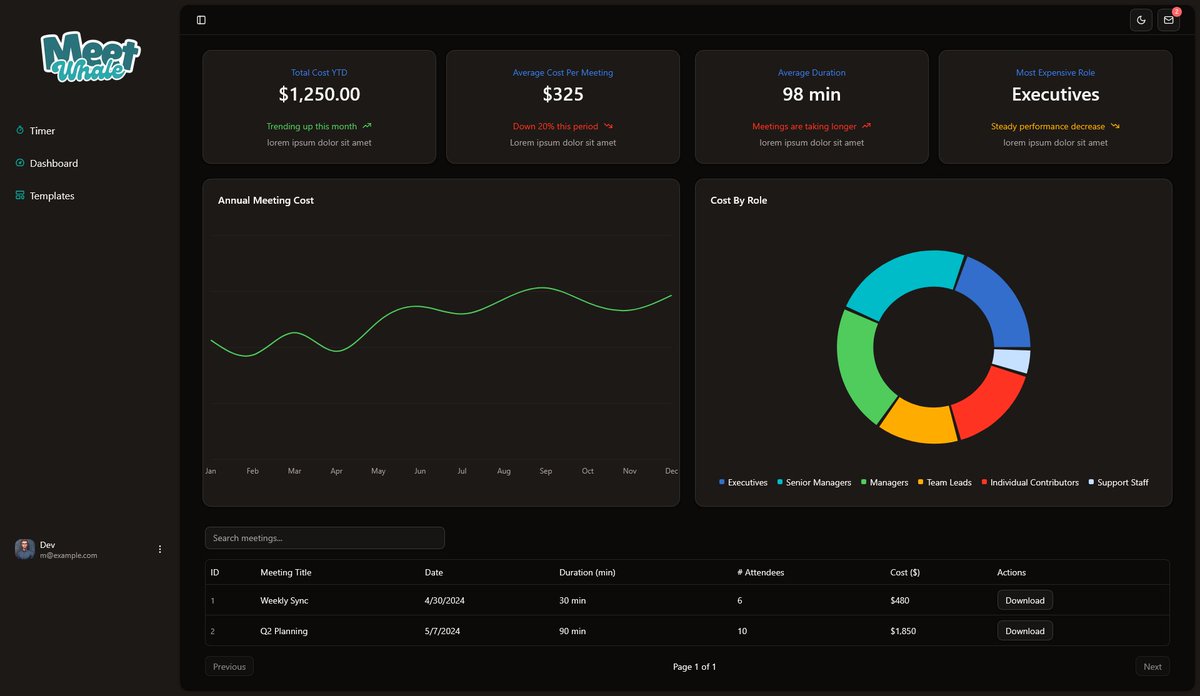Click the Total Cost YTD value $1,250.00
The width and height of the screenshot is (1200, 696).
319,95
